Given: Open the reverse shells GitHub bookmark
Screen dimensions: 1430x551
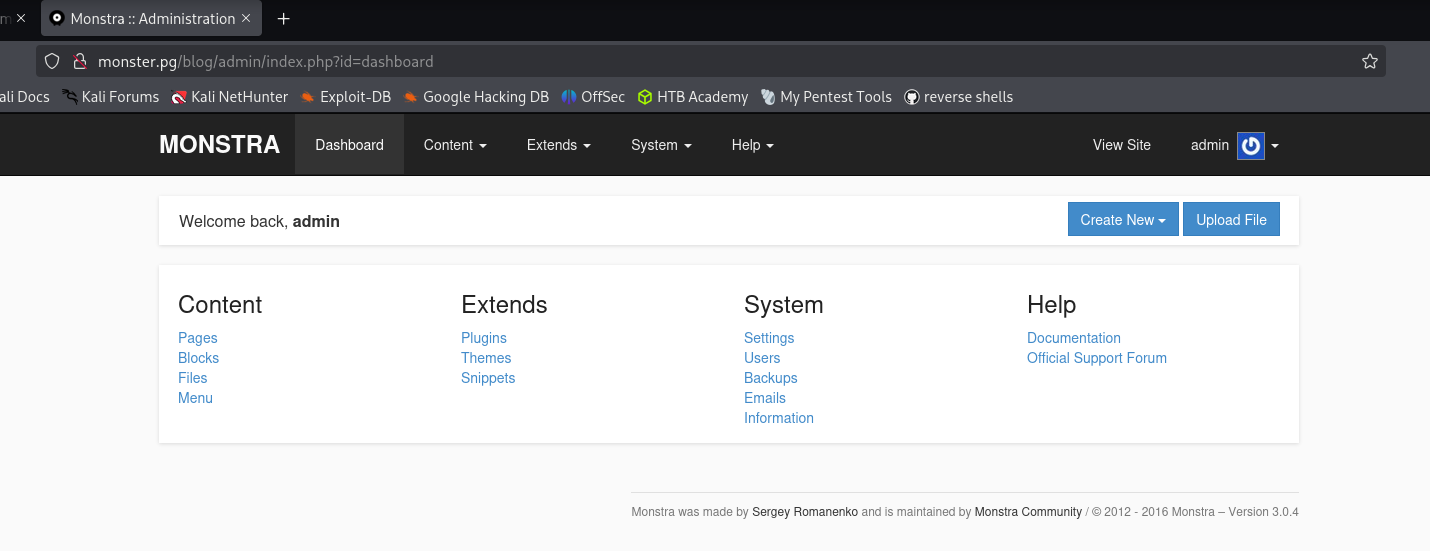Looking at the screenshot, I should (x=959, y=97).
